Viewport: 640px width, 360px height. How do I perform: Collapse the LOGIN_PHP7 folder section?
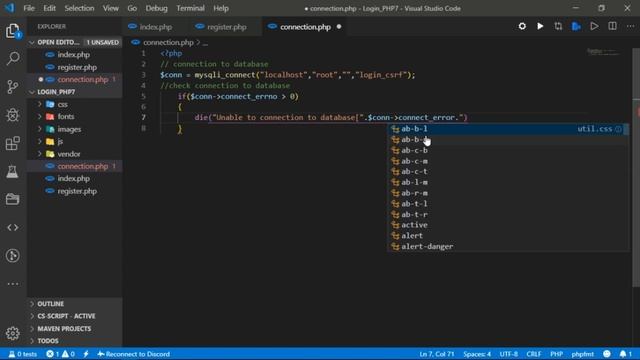(x=32, y=92)
